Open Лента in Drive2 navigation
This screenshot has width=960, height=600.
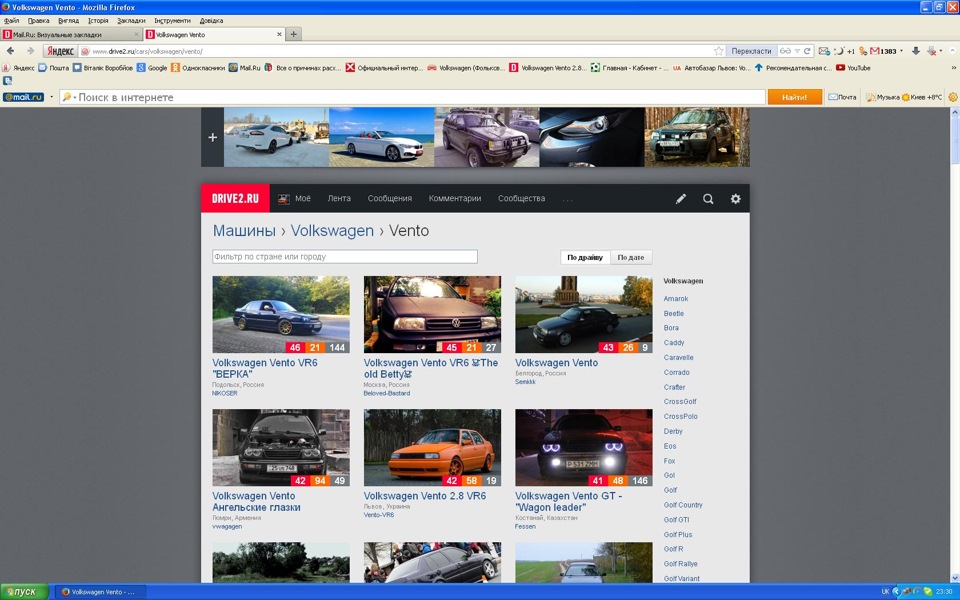click(339, 198)
